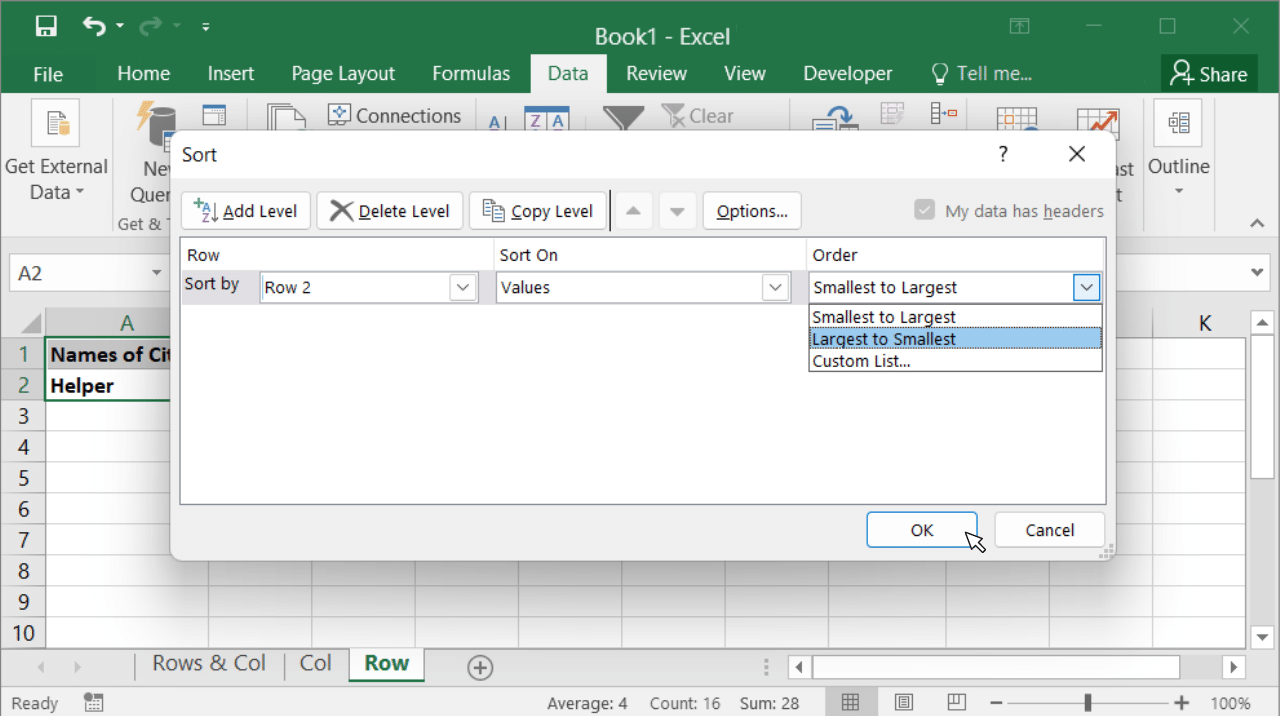Click the Add Level button
The width and height of the screenshot is (1280, 720).
pos(246,211)
